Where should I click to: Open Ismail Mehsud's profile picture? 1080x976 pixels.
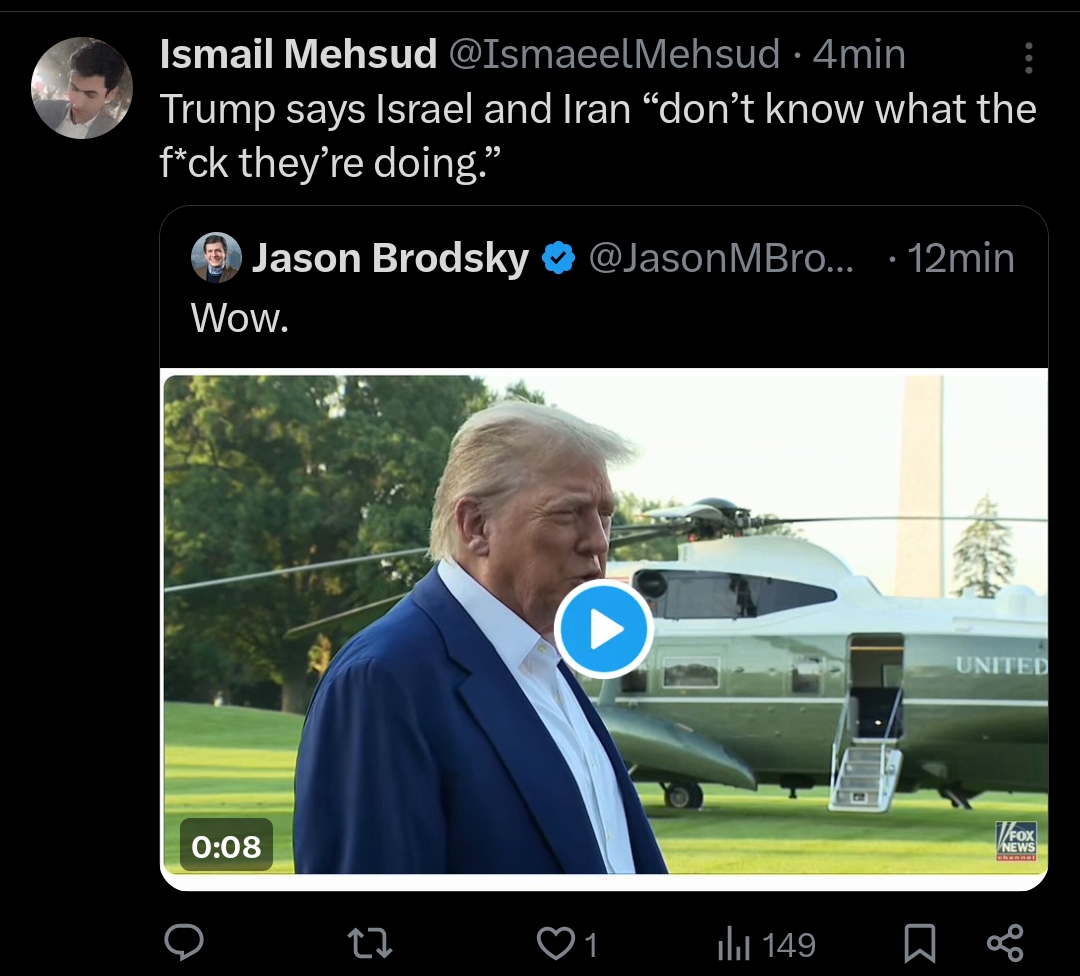click(x=82, y=88)
